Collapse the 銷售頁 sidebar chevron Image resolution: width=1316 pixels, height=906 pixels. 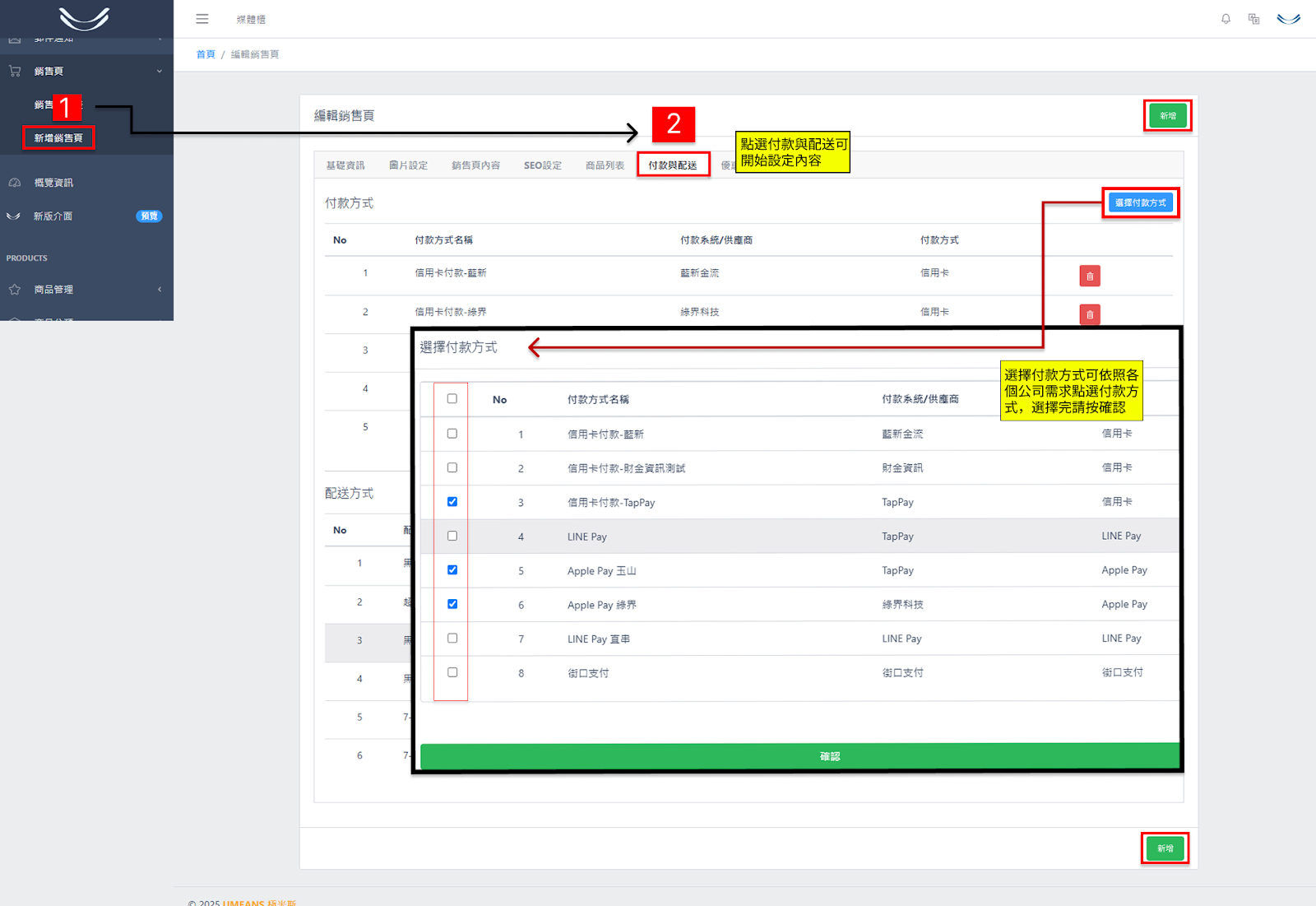(160, 72)
